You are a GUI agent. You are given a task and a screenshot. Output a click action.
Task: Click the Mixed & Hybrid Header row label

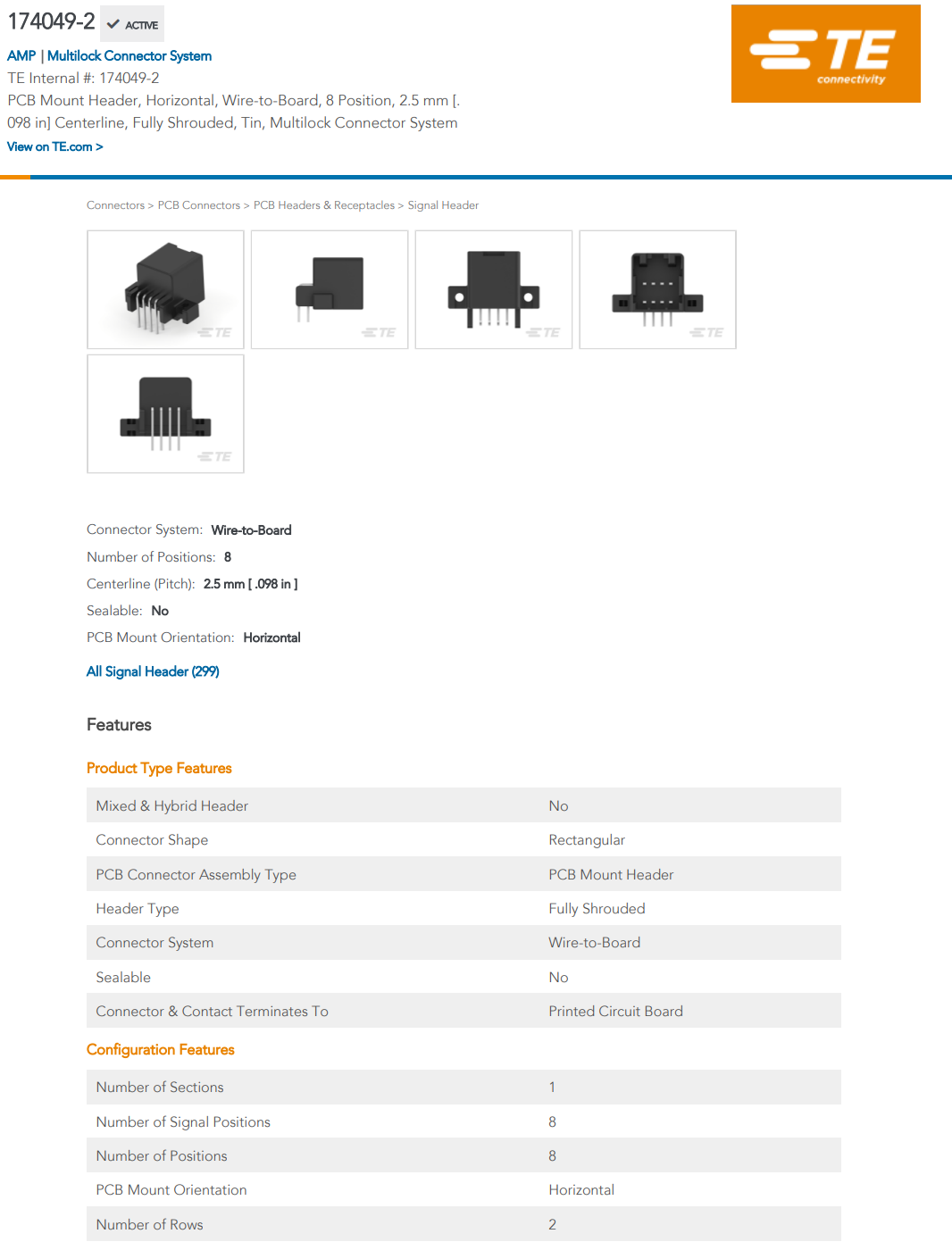172,805
